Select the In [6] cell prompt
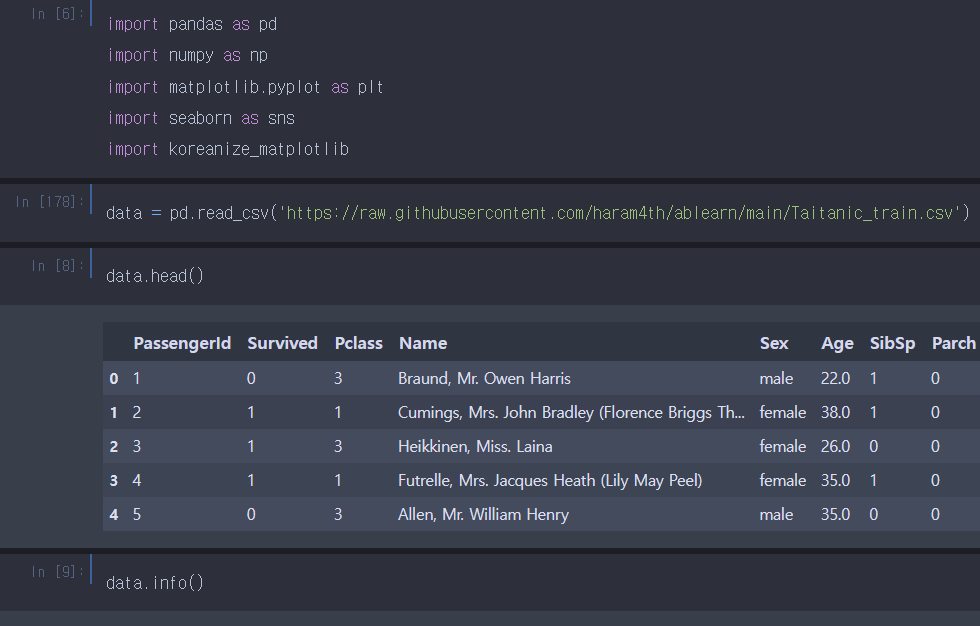Screen dimensions: 980x626 (x=58, y=14)
